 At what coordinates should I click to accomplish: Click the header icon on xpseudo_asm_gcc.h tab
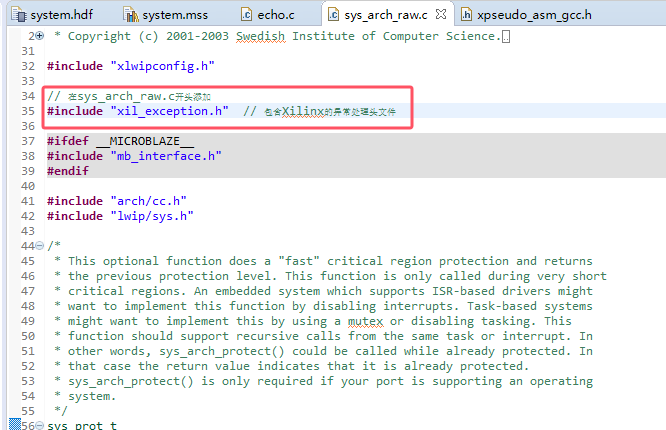(x=467, y=15)
